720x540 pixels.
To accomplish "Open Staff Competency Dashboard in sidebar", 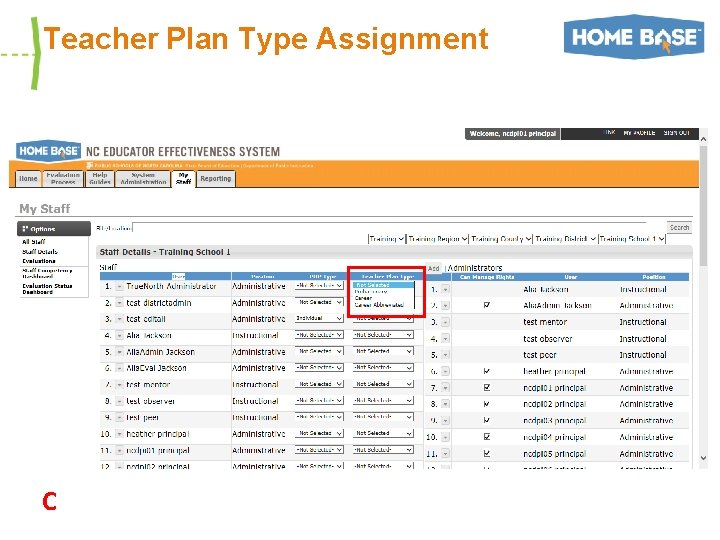I will click(47, 274).
